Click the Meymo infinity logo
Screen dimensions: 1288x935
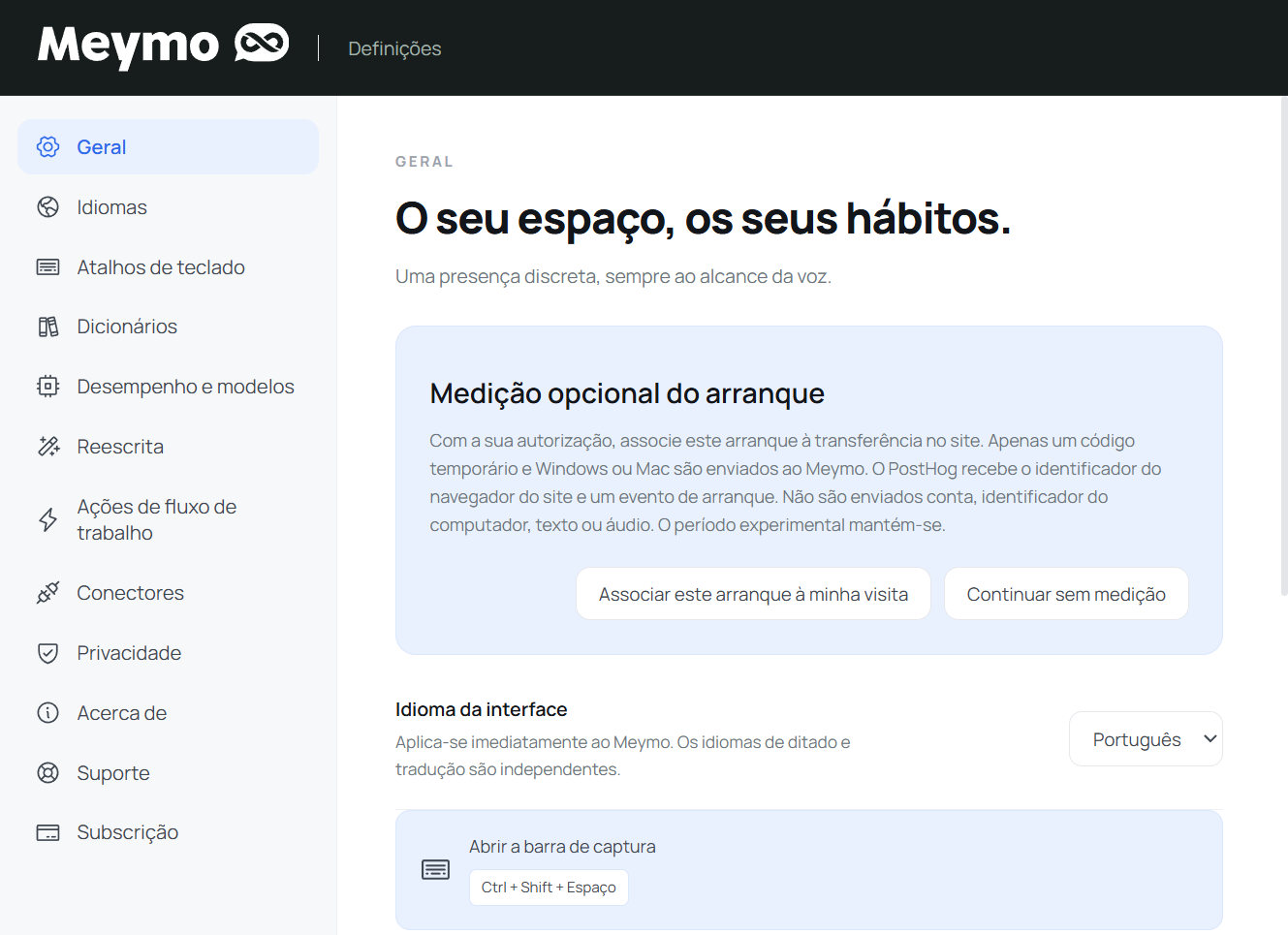[262, 44]
